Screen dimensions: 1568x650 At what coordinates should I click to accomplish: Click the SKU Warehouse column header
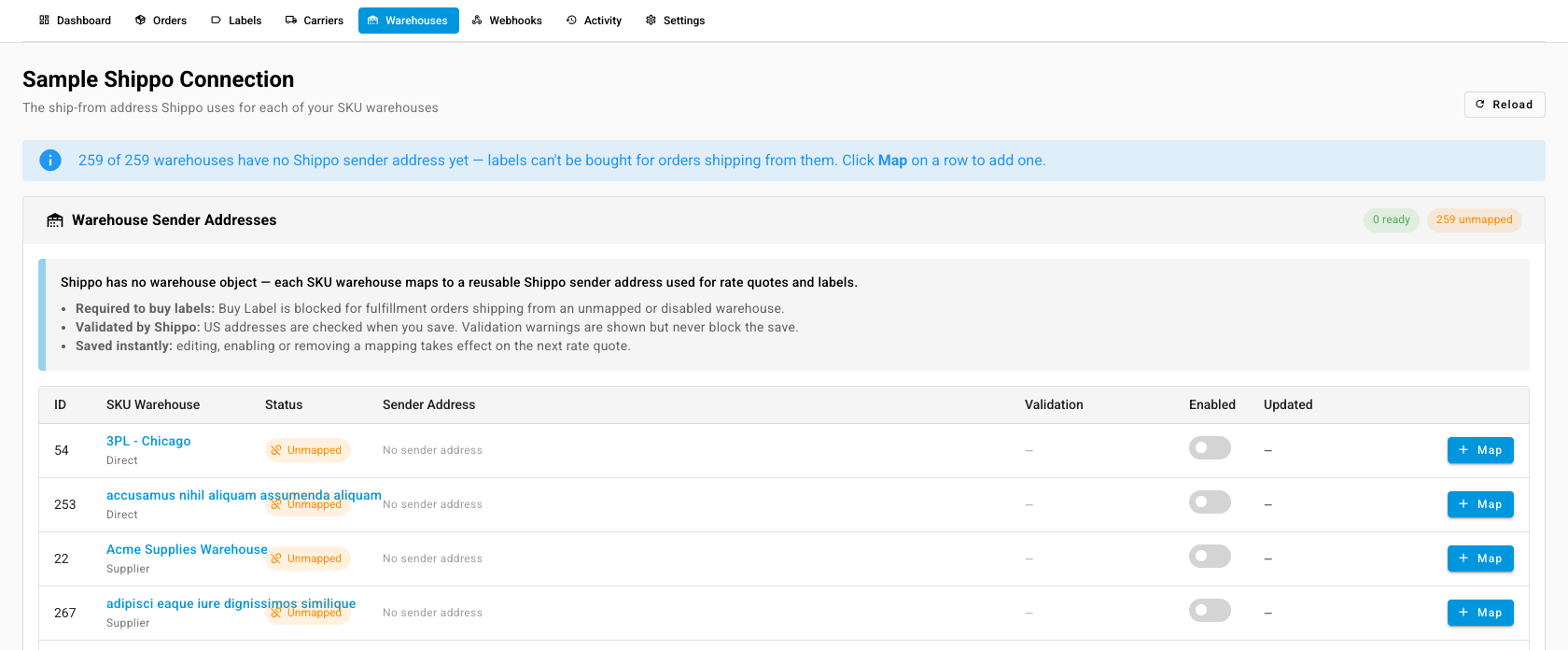[153, 404]
